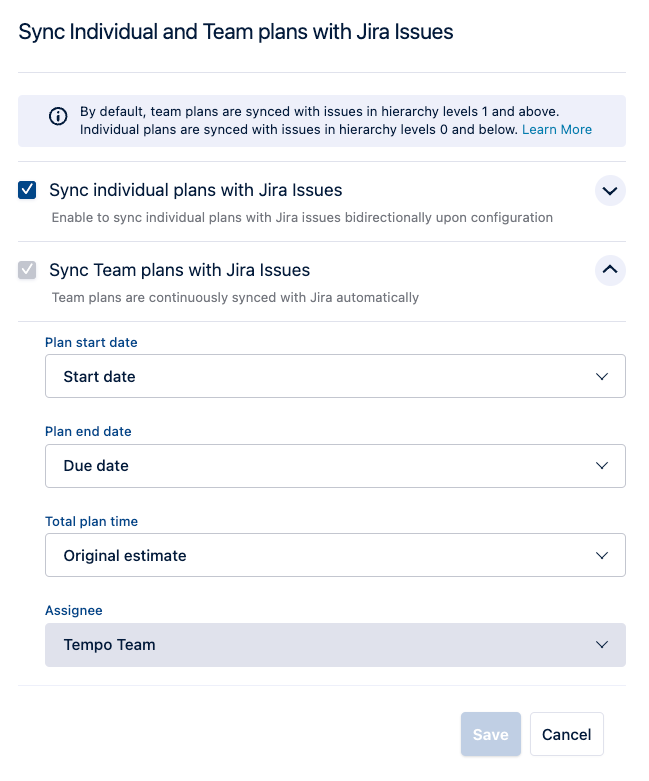The height and width of the screenshot is (781, 649).
Task: Click the arrow icon beside Start date
Action: [x=602, y=377]
